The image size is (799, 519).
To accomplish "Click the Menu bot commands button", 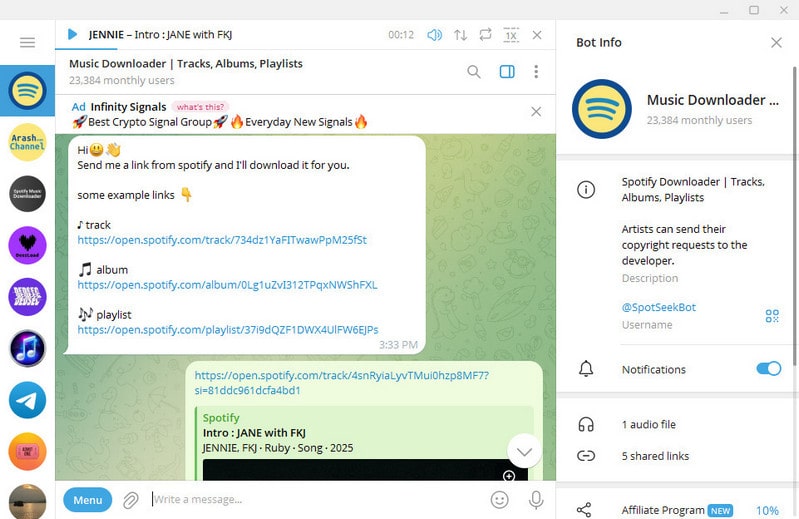I will 88,500.
